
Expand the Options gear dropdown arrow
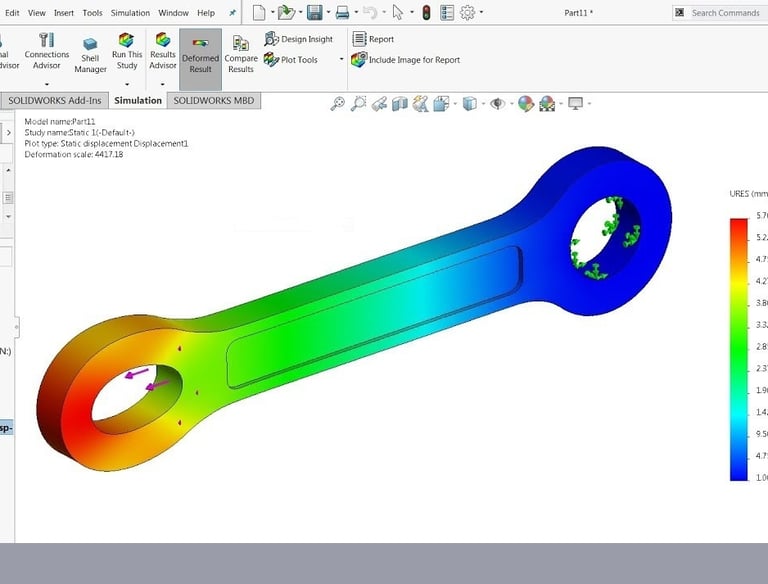(481, 12)
